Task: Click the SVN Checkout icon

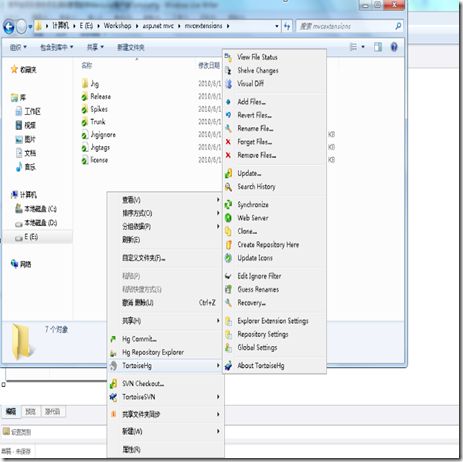Action: click(x=113, y=384)
